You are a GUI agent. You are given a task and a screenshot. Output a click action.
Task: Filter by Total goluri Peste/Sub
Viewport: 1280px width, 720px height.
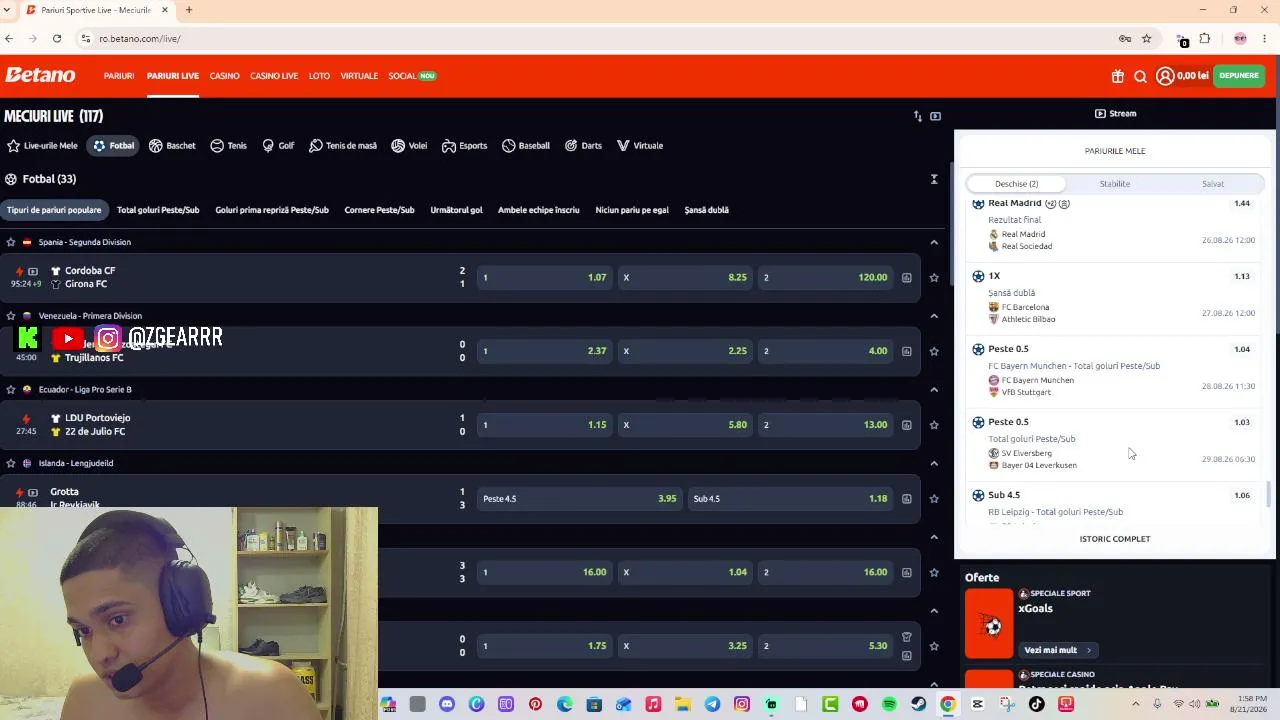tap(158, 210)
